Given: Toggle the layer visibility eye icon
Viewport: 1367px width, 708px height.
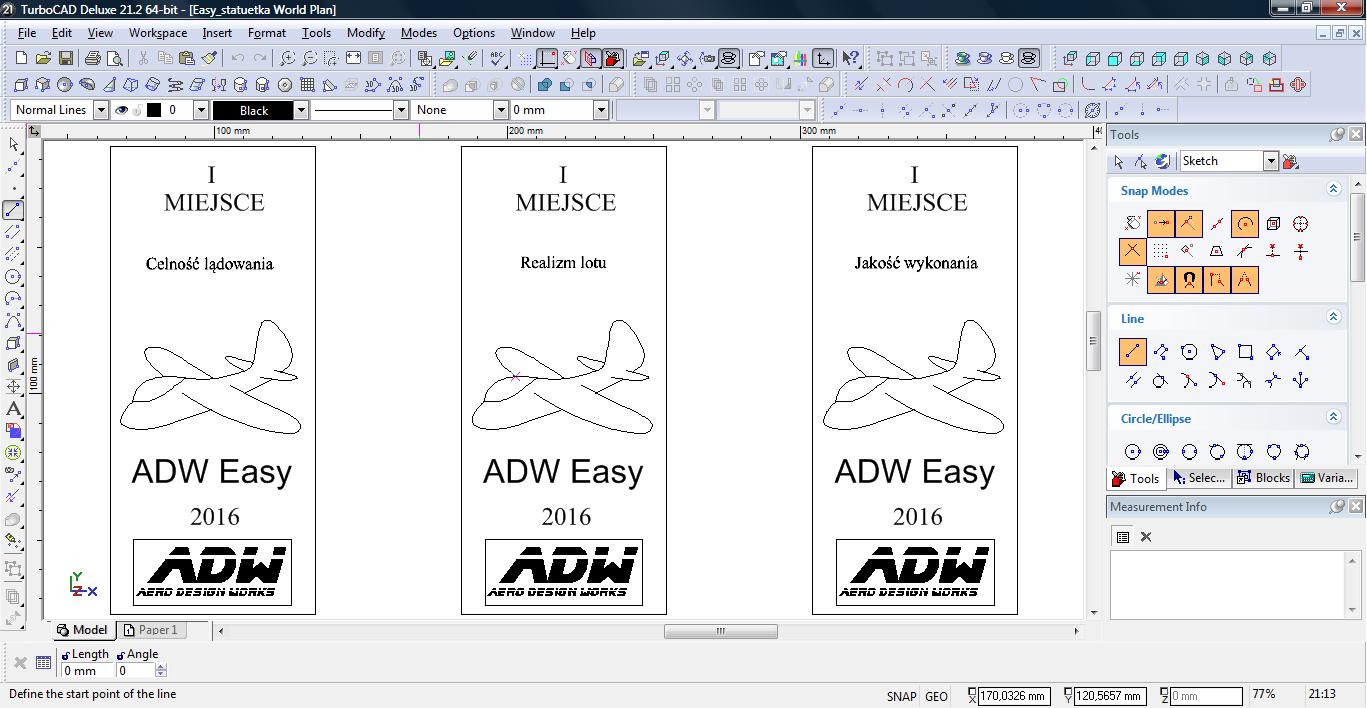Looking at the screenshot, I should (121, 110).
